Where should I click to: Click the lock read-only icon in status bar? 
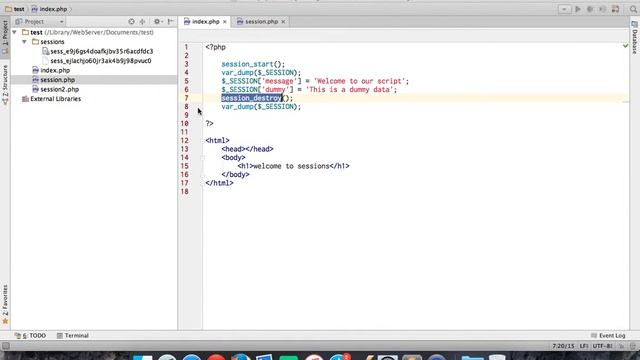pyautogui.click(x=622, y=346)
